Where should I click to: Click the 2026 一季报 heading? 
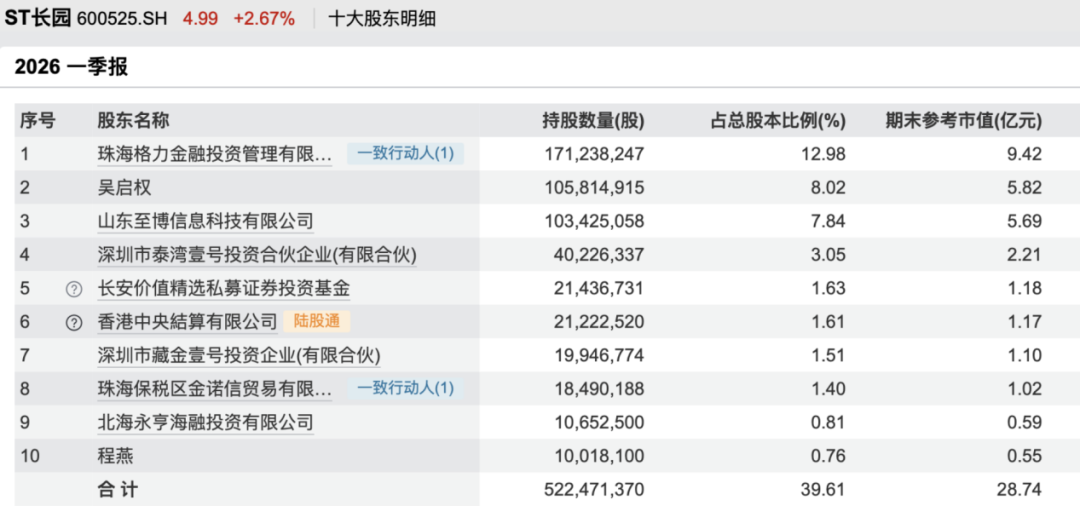coord(71,67)
